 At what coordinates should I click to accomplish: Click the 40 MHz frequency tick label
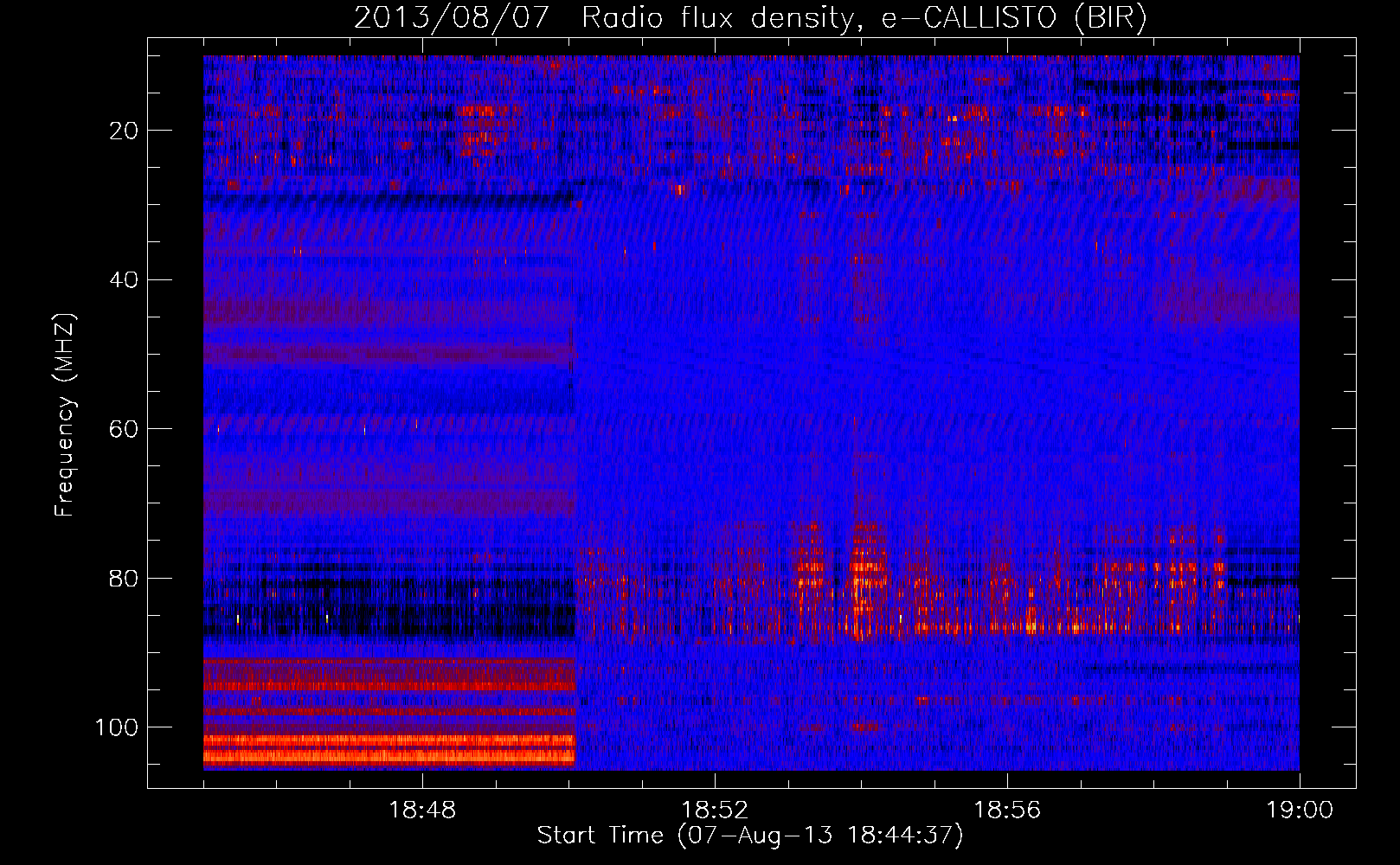(125, 280)
